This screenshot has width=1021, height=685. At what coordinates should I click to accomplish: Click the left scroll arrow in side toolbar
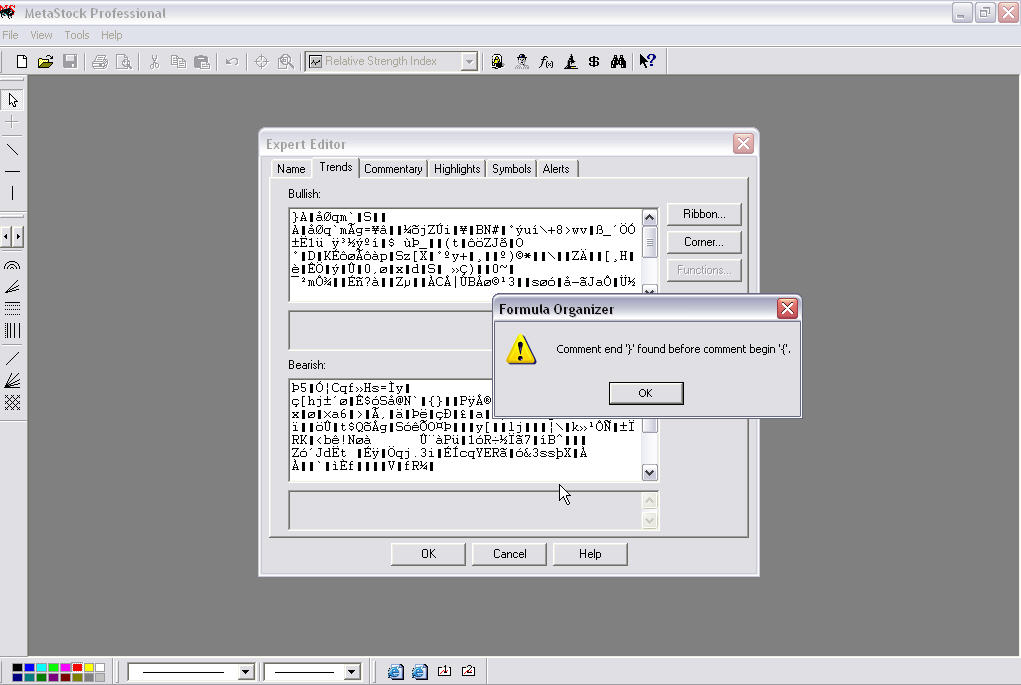pyautogui.click(x=6, y=236)
